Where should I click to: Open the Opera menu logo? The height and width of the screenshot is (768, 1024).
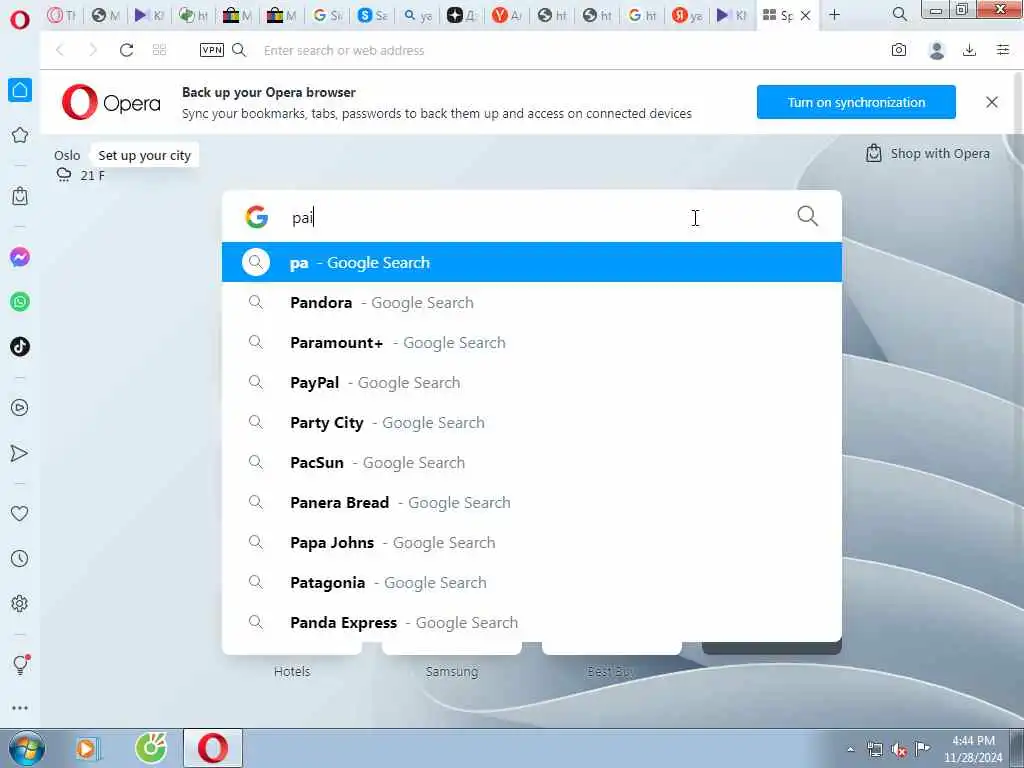[x=20, y=20]
